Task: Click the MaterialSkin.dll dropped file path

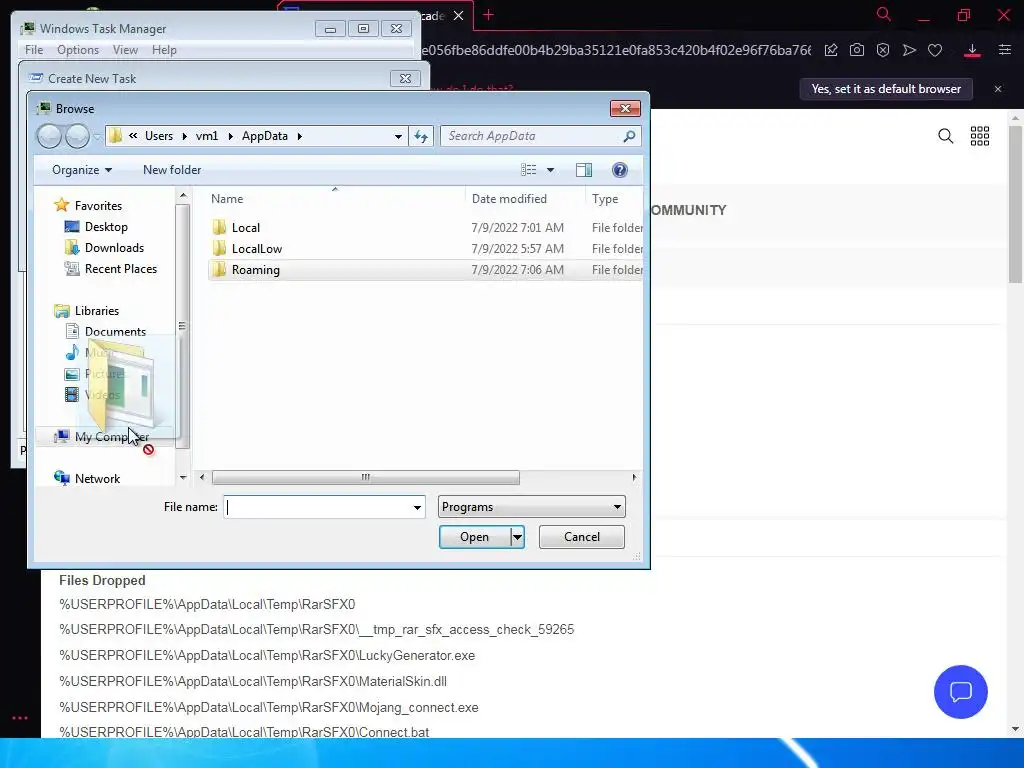Action: (x=253, y=682)
